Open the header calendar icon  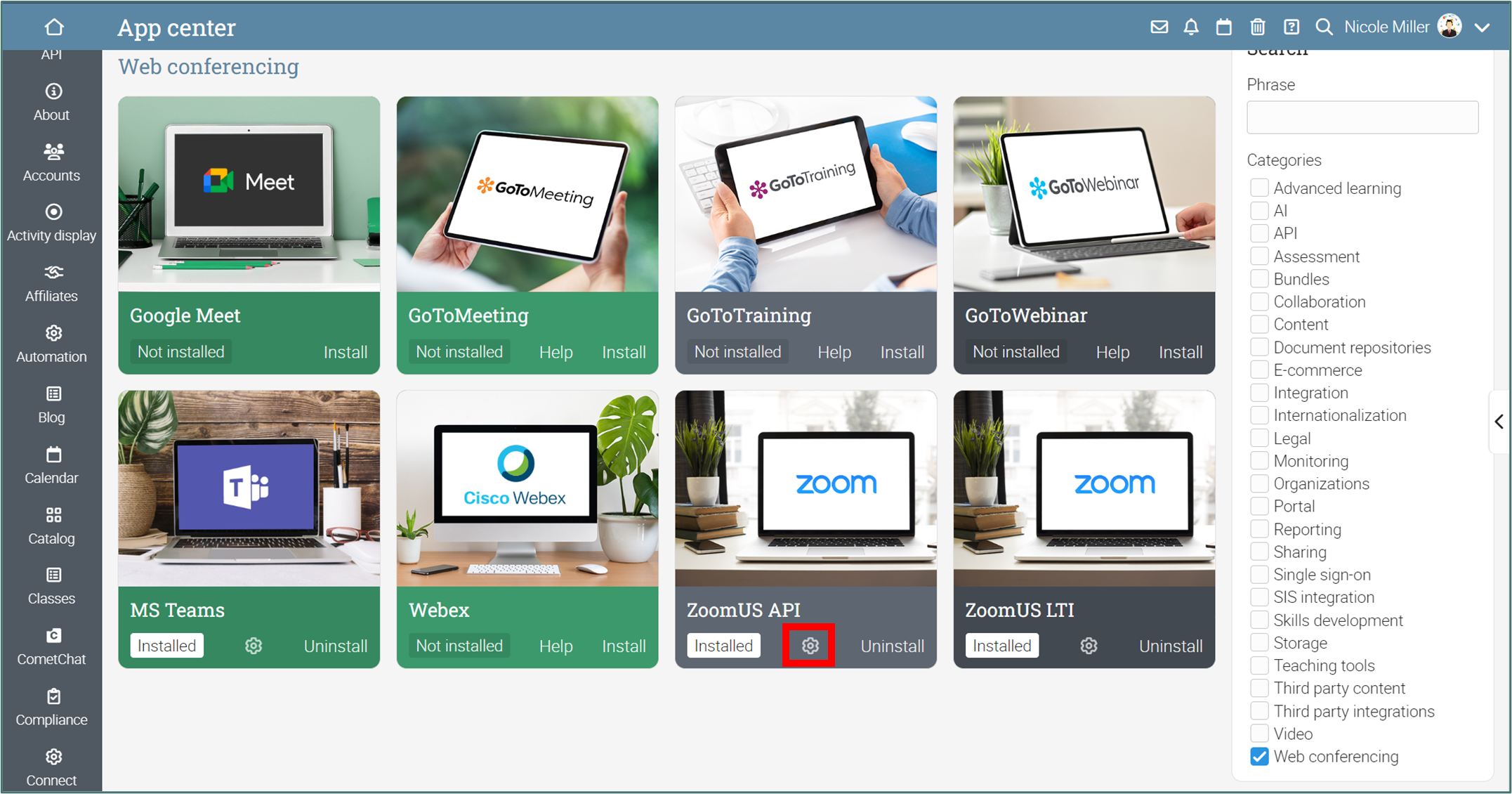coord(1224,27)
